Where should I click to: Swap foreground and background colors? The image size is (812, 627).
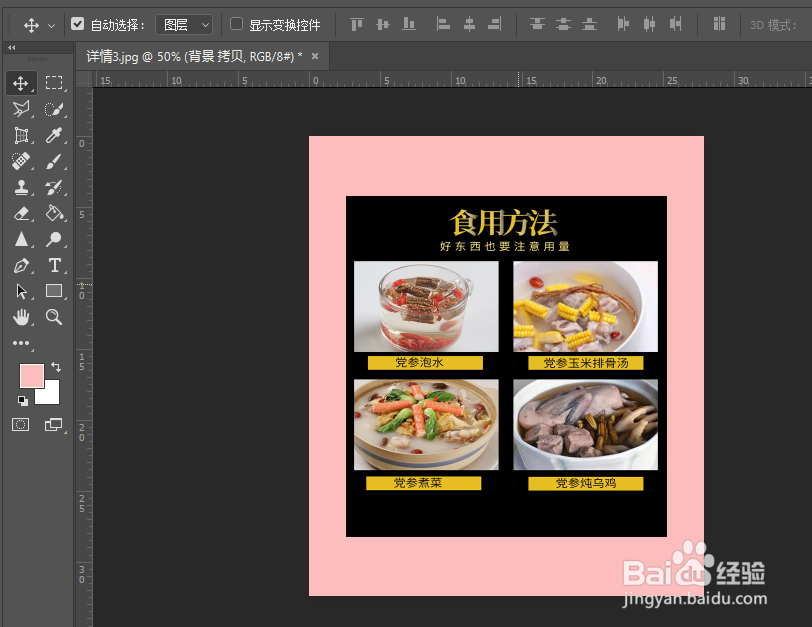[56, 367]
